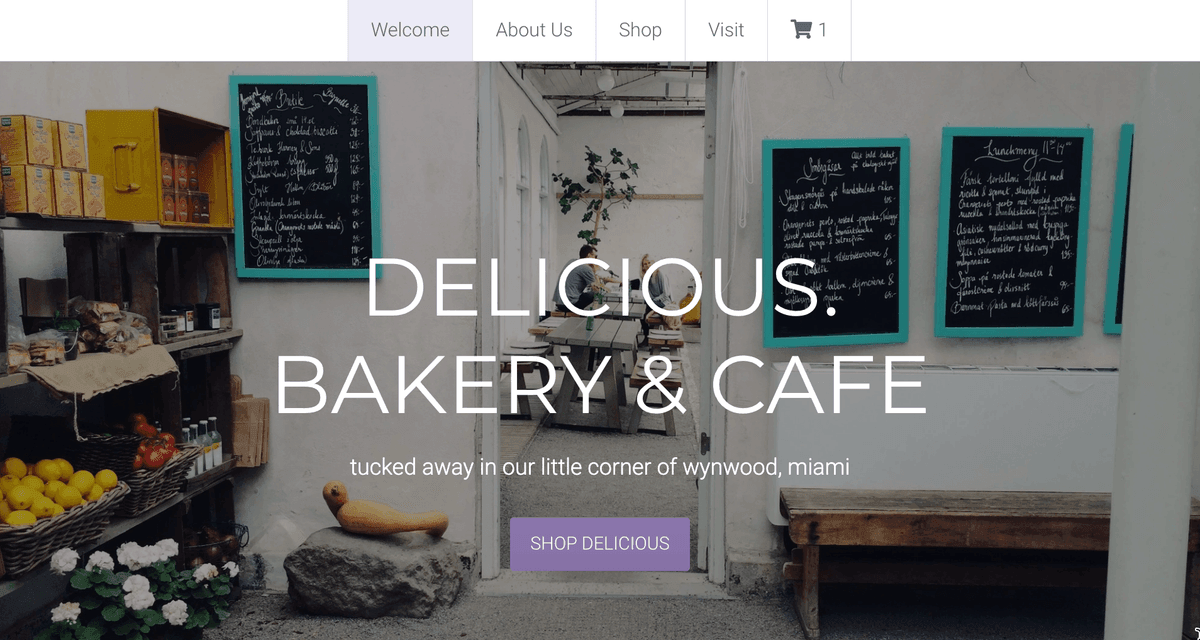The height and width of the screenshot is (640, 1200).
Task: Select Shop in the navigation bar
Action: pos(640,30)
